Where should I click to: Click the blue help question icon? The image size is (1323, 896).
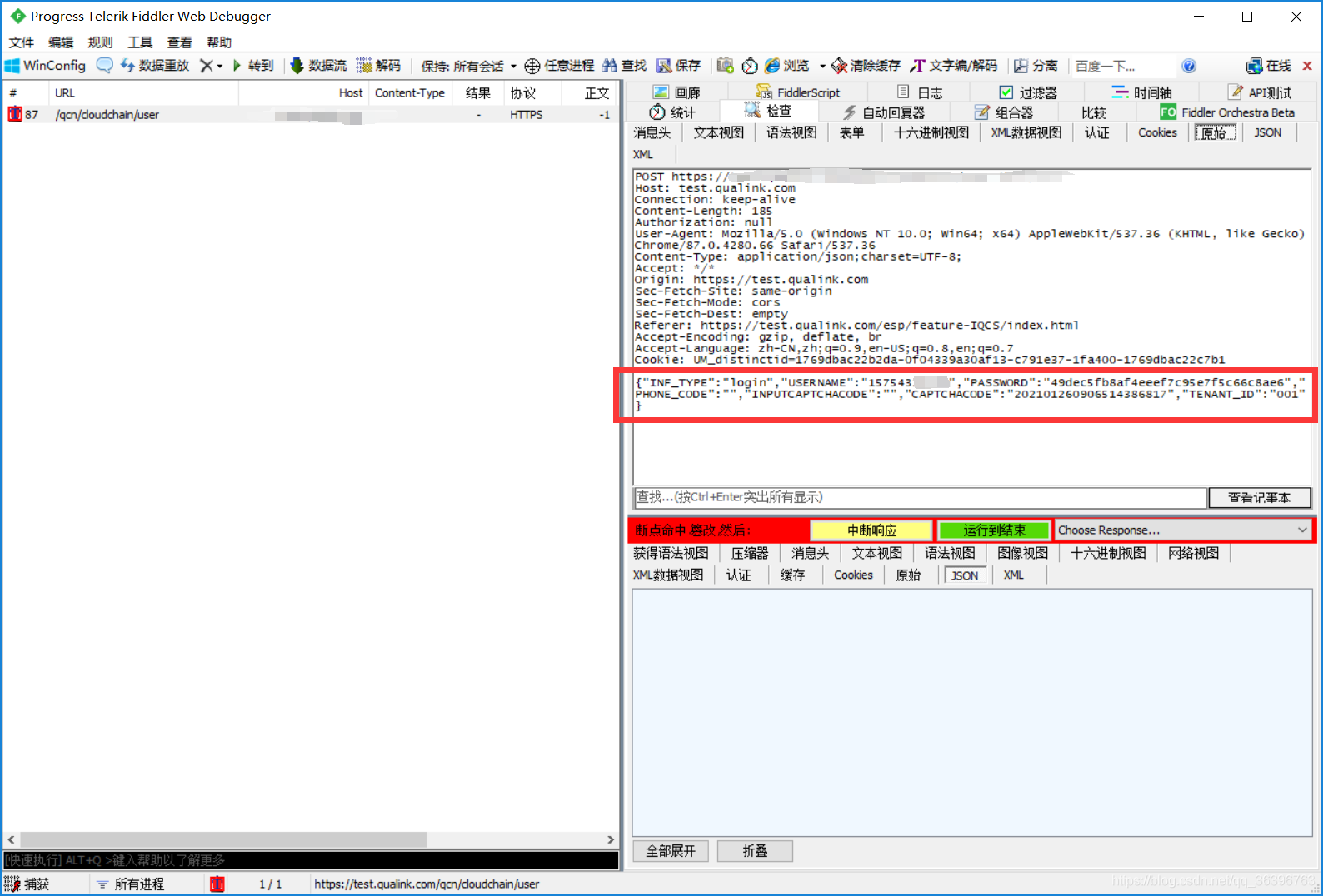pyautogui.click(x=1189, y=66)
